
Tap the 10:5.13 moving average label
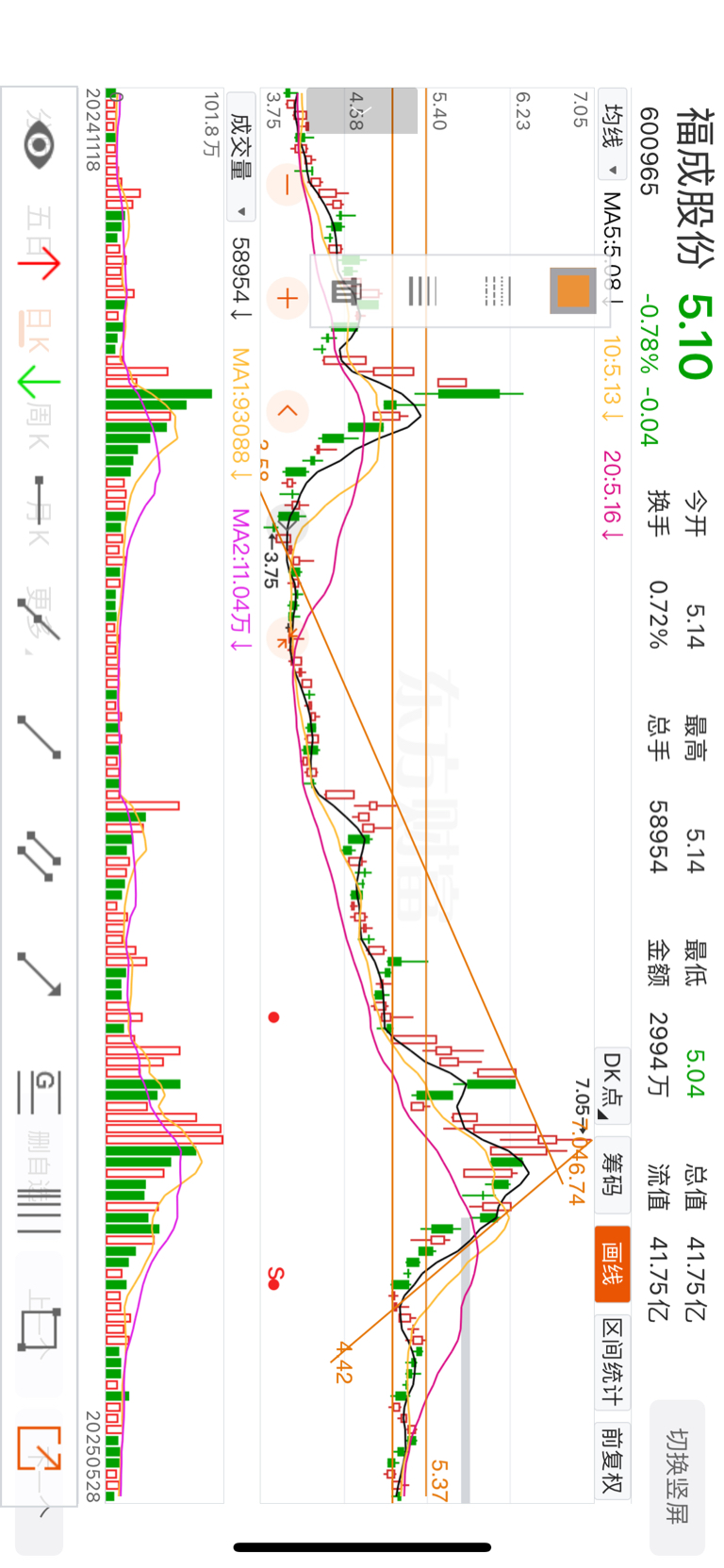613,379
